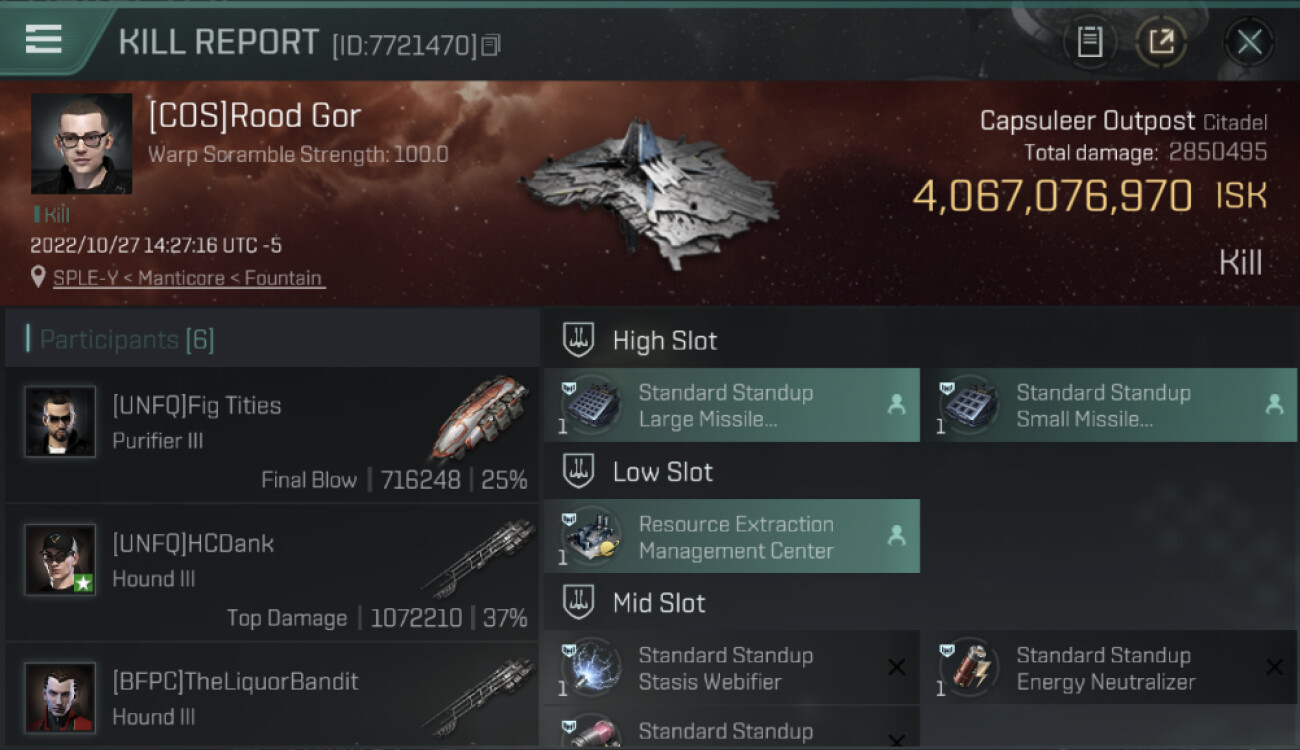Open Fig Tities participant entry
Image resolution: width=1300 pixels, height=750 pixels.
coord(272,435)
